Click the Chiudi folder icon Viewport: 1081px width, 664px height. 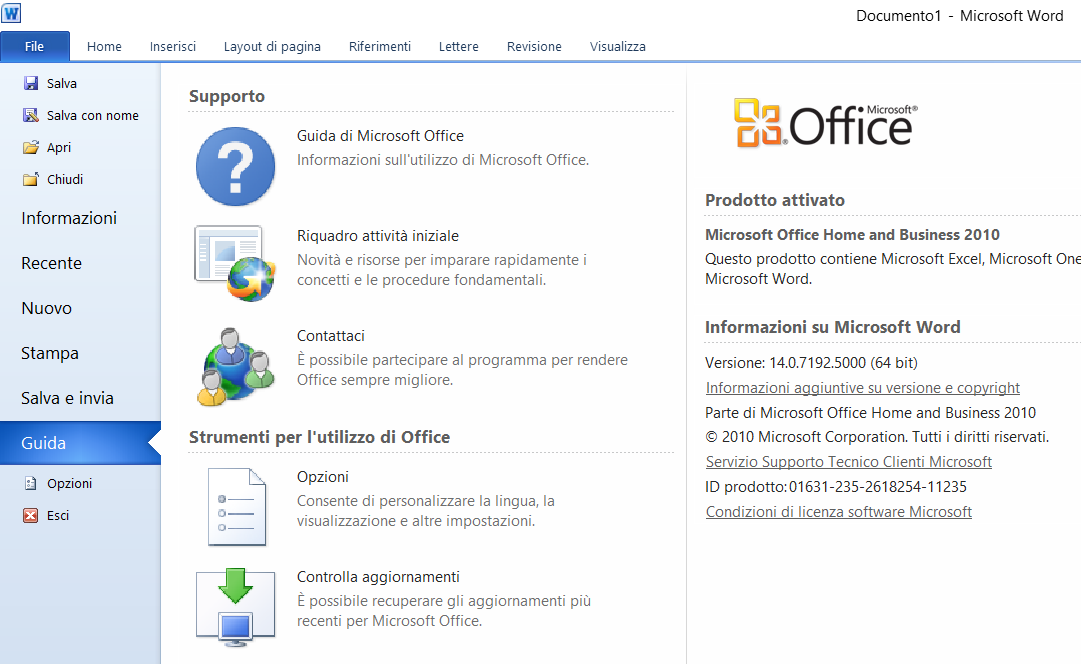pyautogui.click(x=31, y=179)
